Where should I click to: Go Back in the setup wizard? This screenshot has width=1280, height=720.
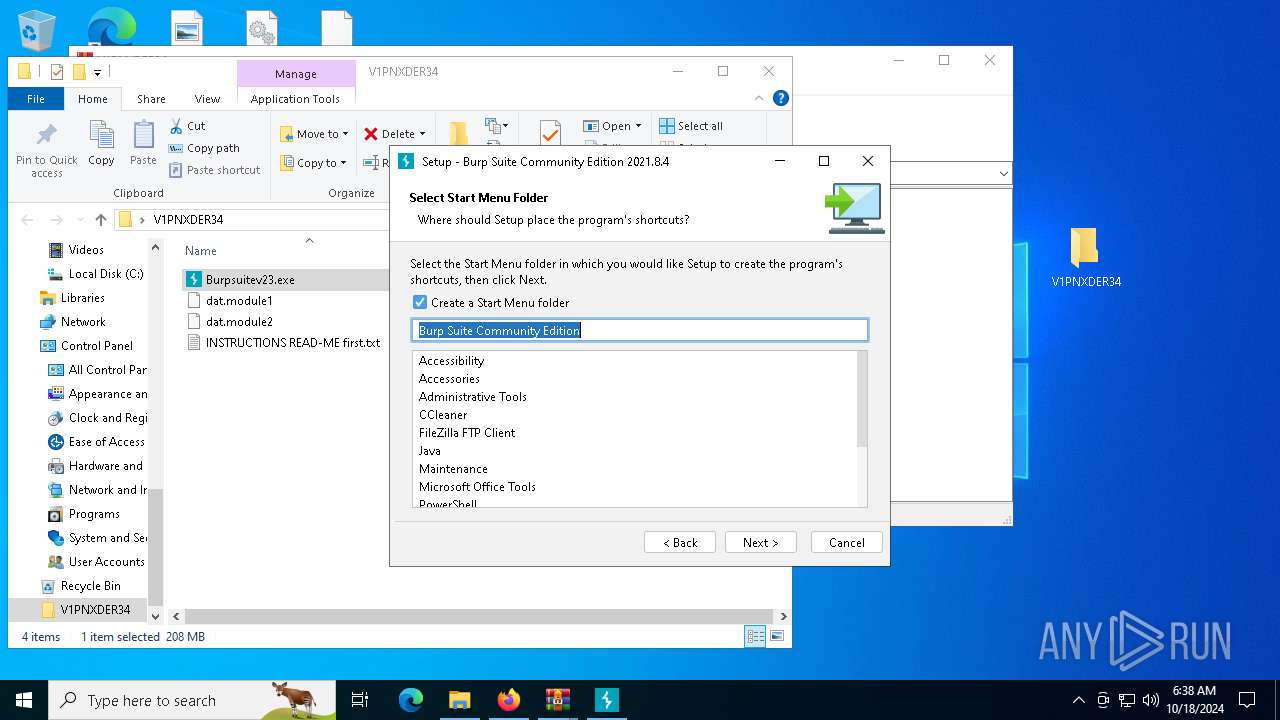[680, 542]
